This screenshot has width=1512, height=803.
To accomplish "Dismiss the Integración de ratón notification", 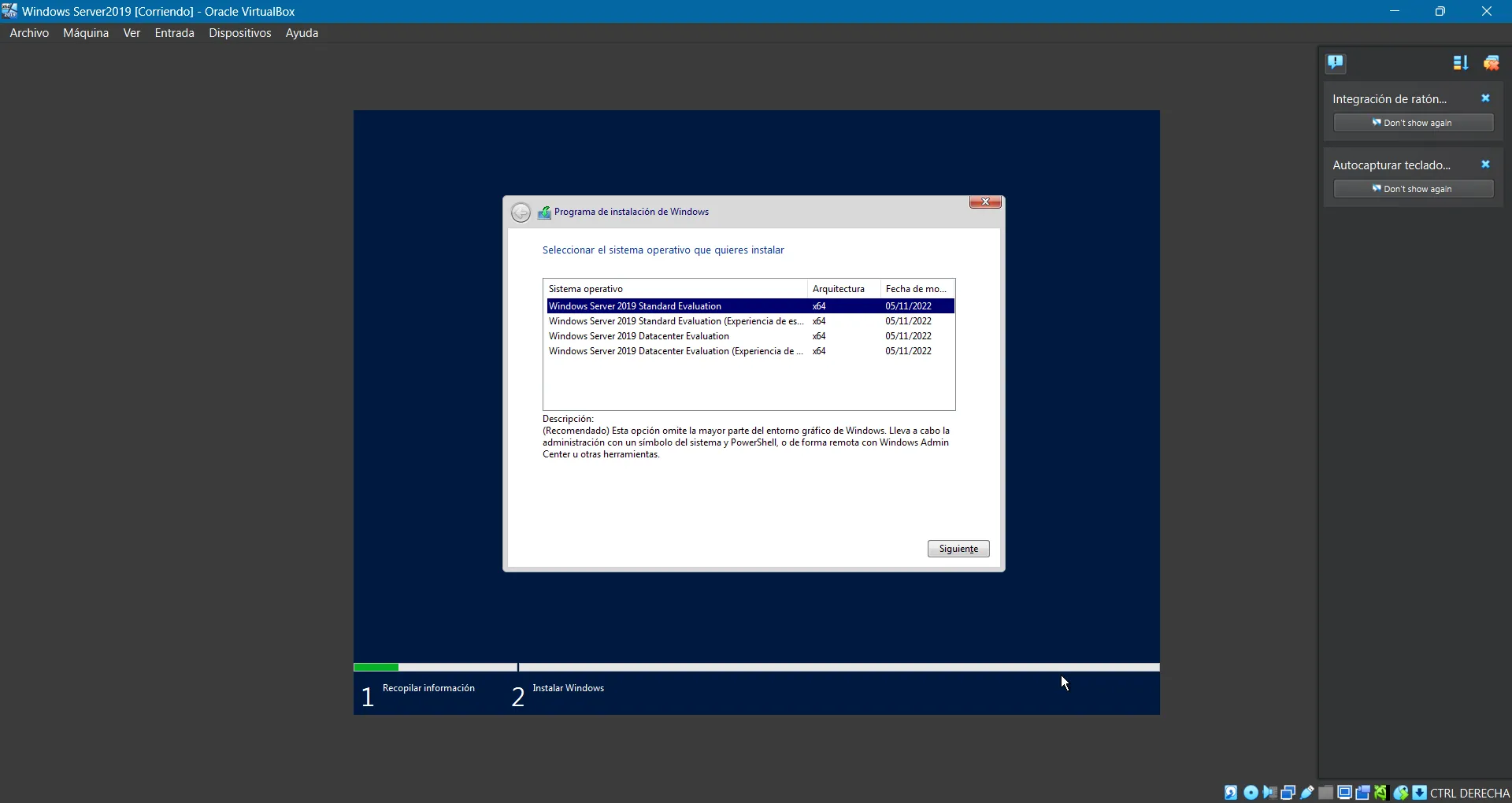I will pyautogui.click(x=1485, y=98).
